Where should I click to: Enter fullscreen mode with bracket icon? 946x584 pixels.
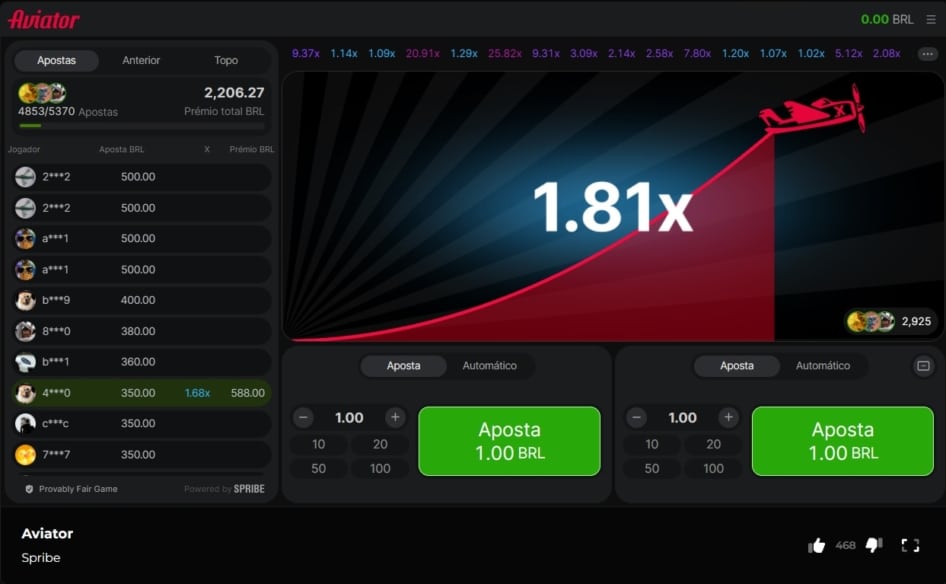(910, 545)
